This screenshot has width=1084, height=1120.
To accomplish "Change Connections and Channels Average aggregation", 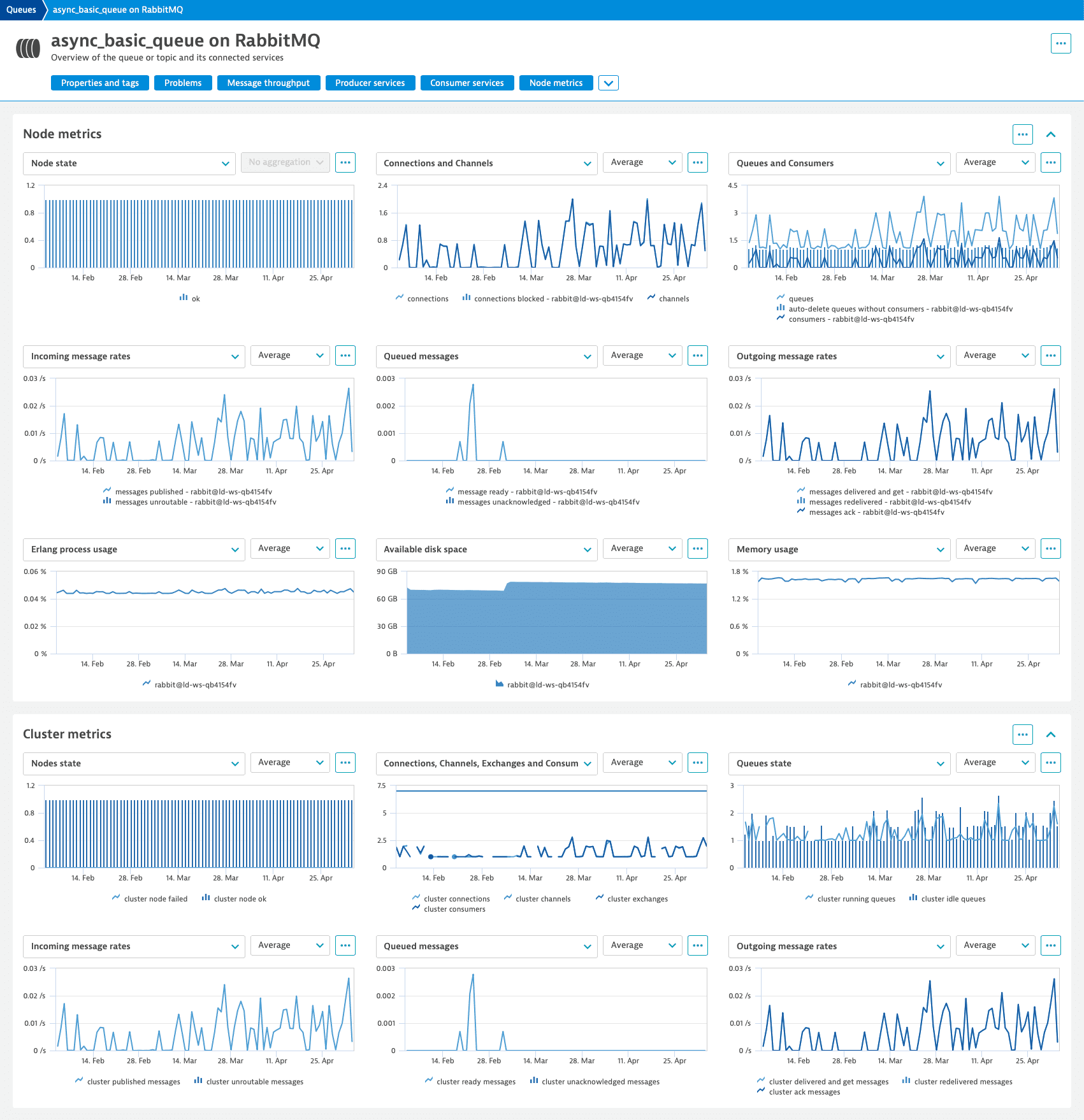I will [642, 162].
